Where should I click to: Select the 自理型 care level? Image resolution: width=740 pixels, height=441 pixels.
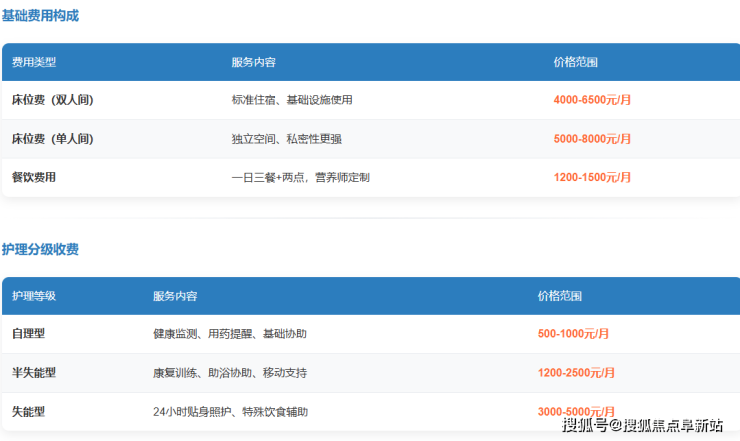point(28,334)
